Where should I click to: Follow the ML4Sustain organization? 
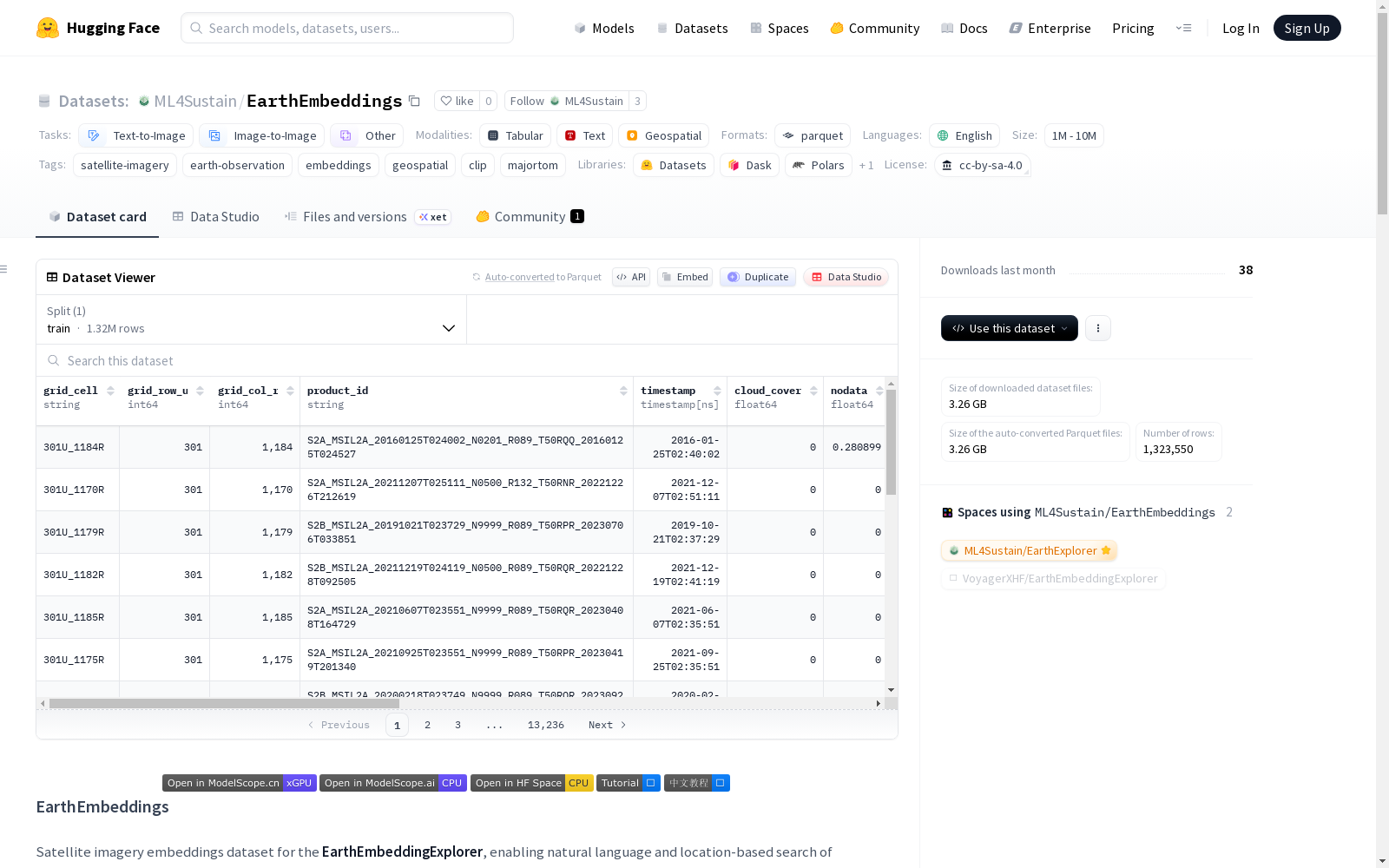(x=566, y=101)
